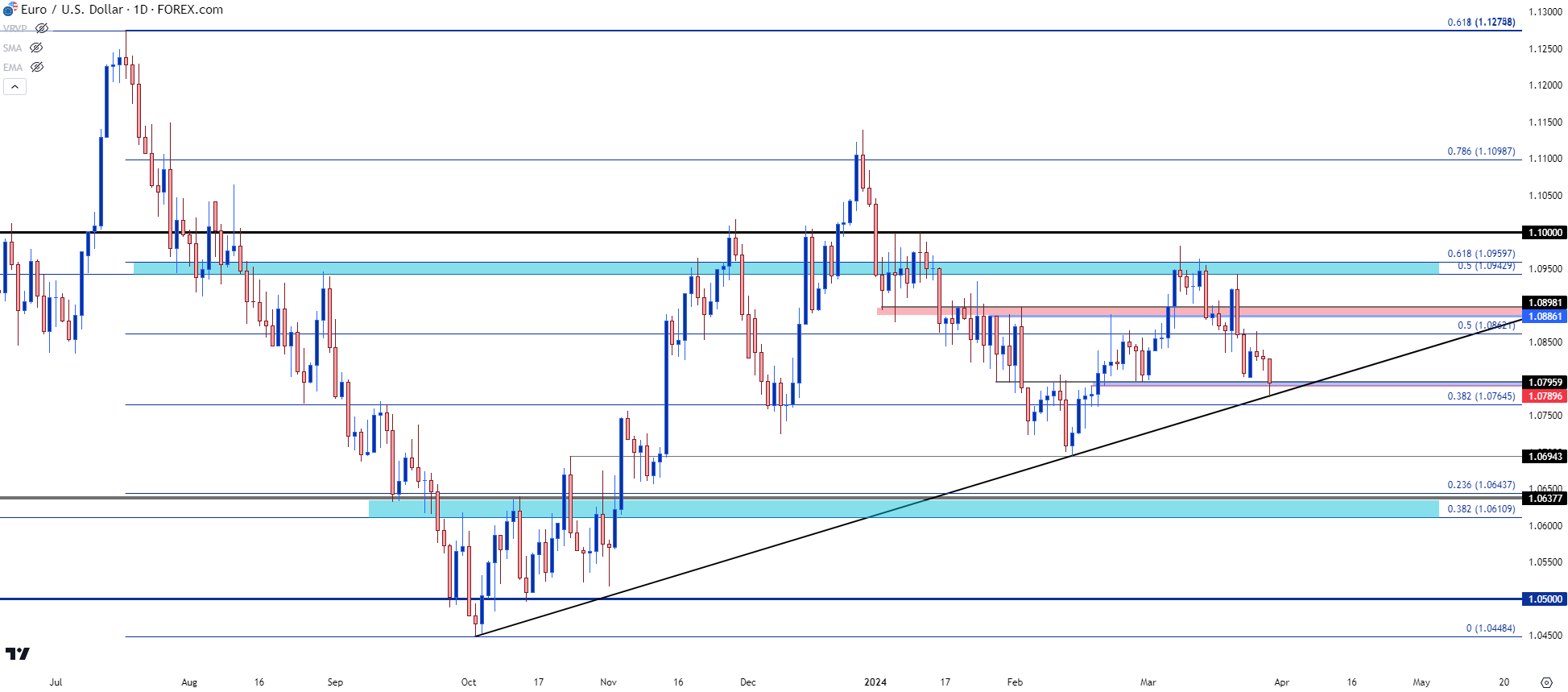
Task: Click the EUR/USD flag icon
Action: [x=10, y=10]
